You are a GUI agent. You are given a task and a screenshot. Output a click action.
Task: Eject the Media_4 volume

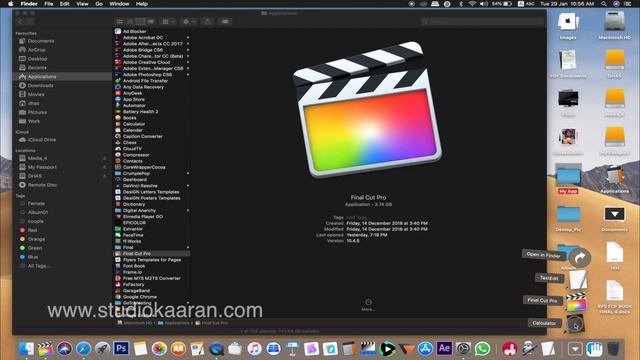pos(104,158)
